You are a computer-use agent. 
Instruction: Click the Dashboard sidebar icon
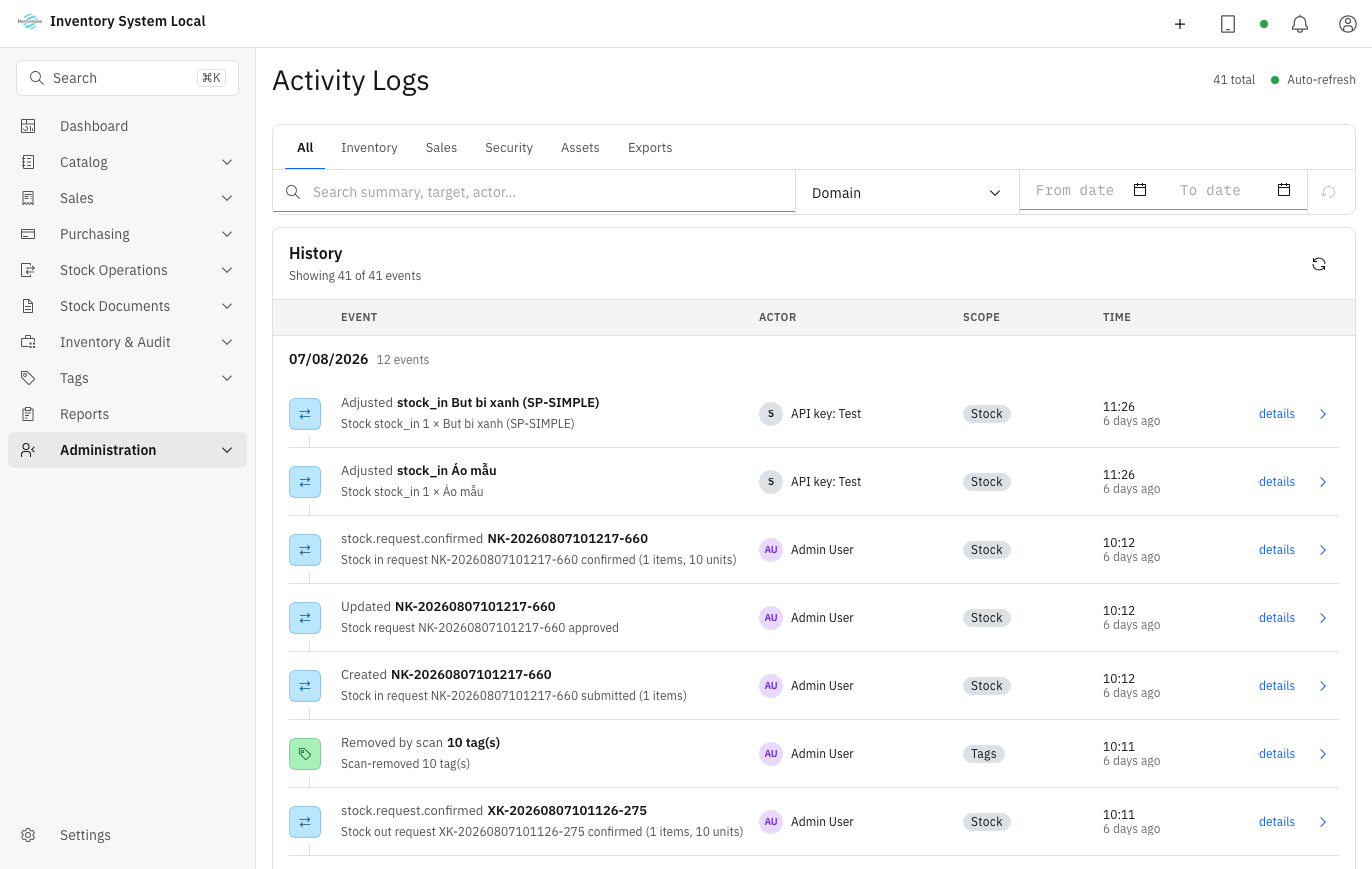[x=28, y=126]
